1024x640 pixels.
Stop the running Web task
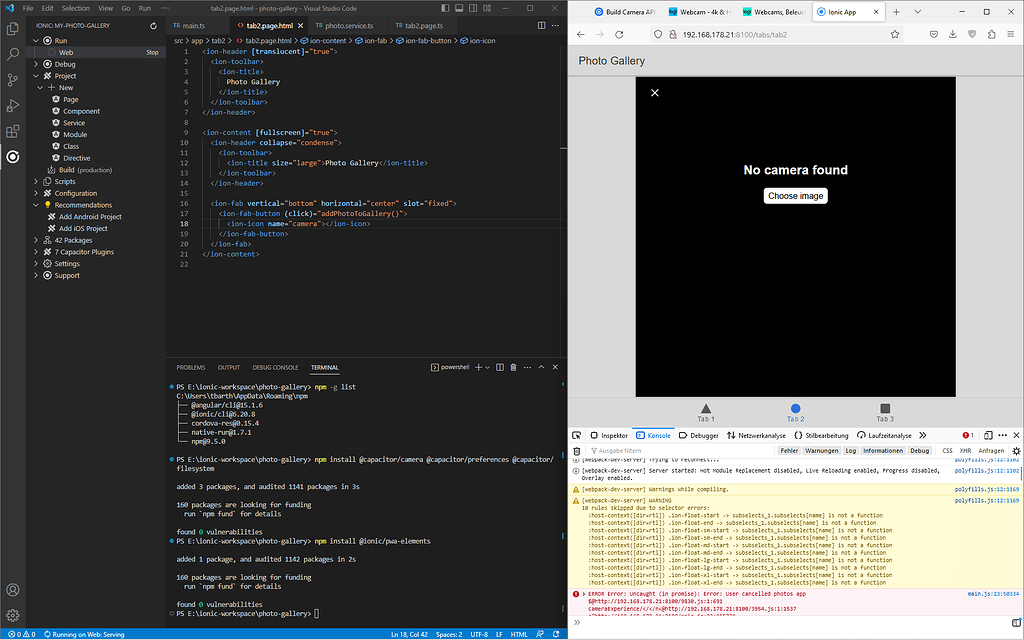(x=152, y=52)
